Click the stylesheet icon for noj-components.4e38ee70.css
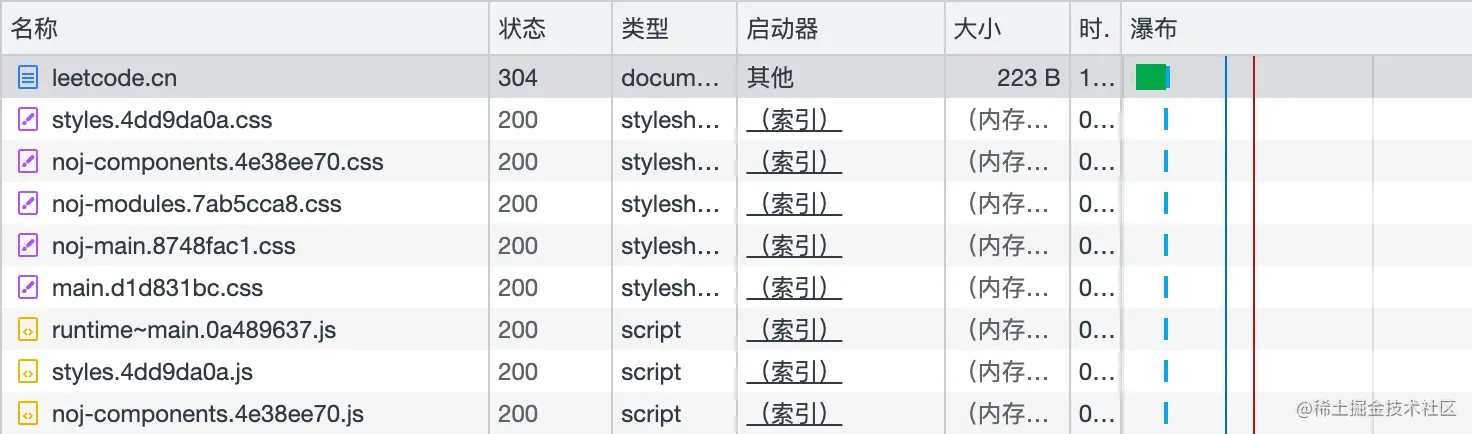The height and width of the screenshot is (434, 1472). pos(29,161)
